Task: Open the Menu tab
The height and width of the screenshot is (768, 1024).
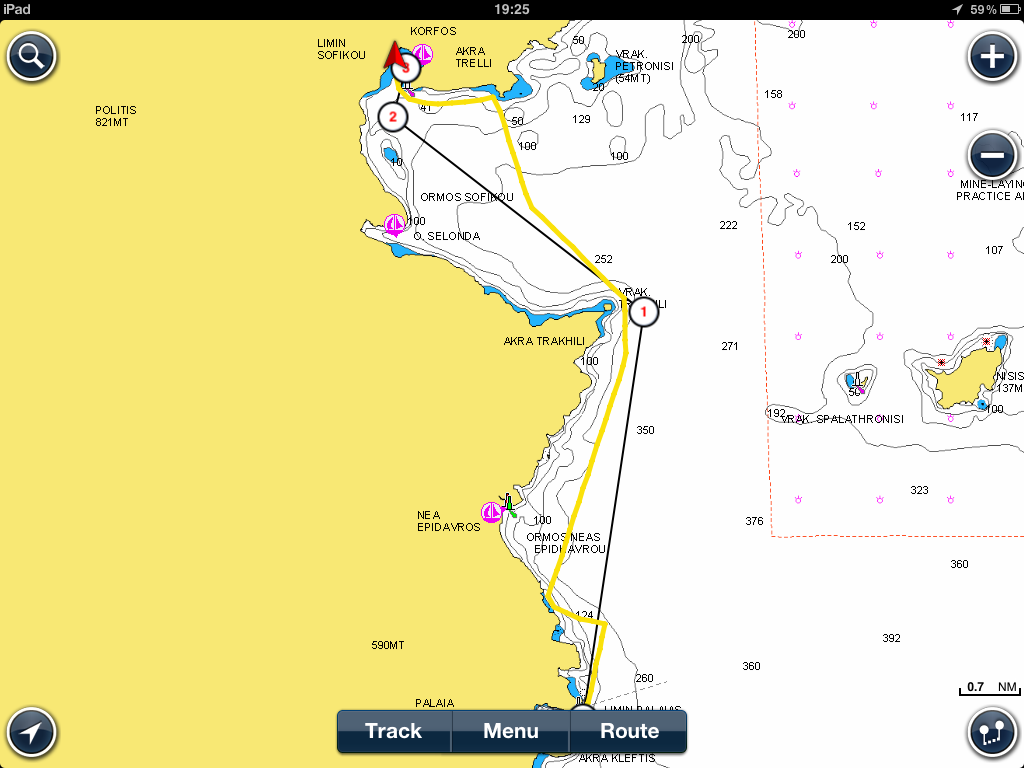Action: point(511,731)
